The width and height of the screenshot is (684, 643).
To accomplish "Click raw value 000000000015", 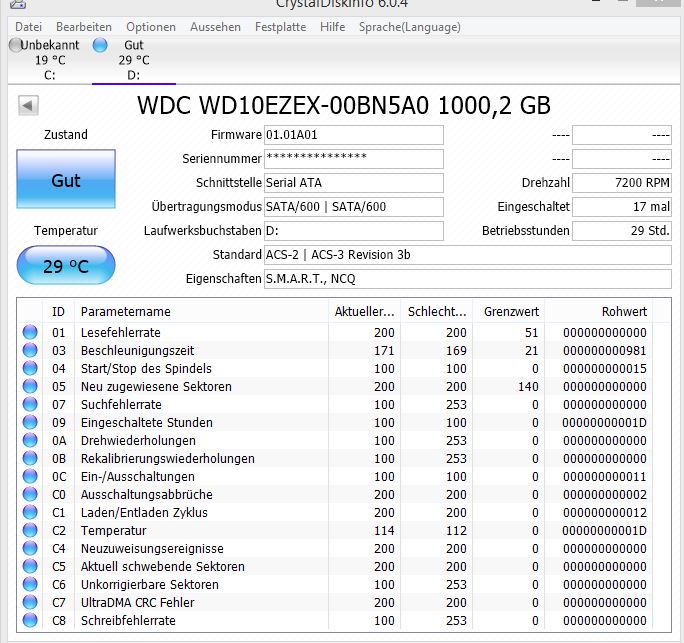I will coord(605,369).
